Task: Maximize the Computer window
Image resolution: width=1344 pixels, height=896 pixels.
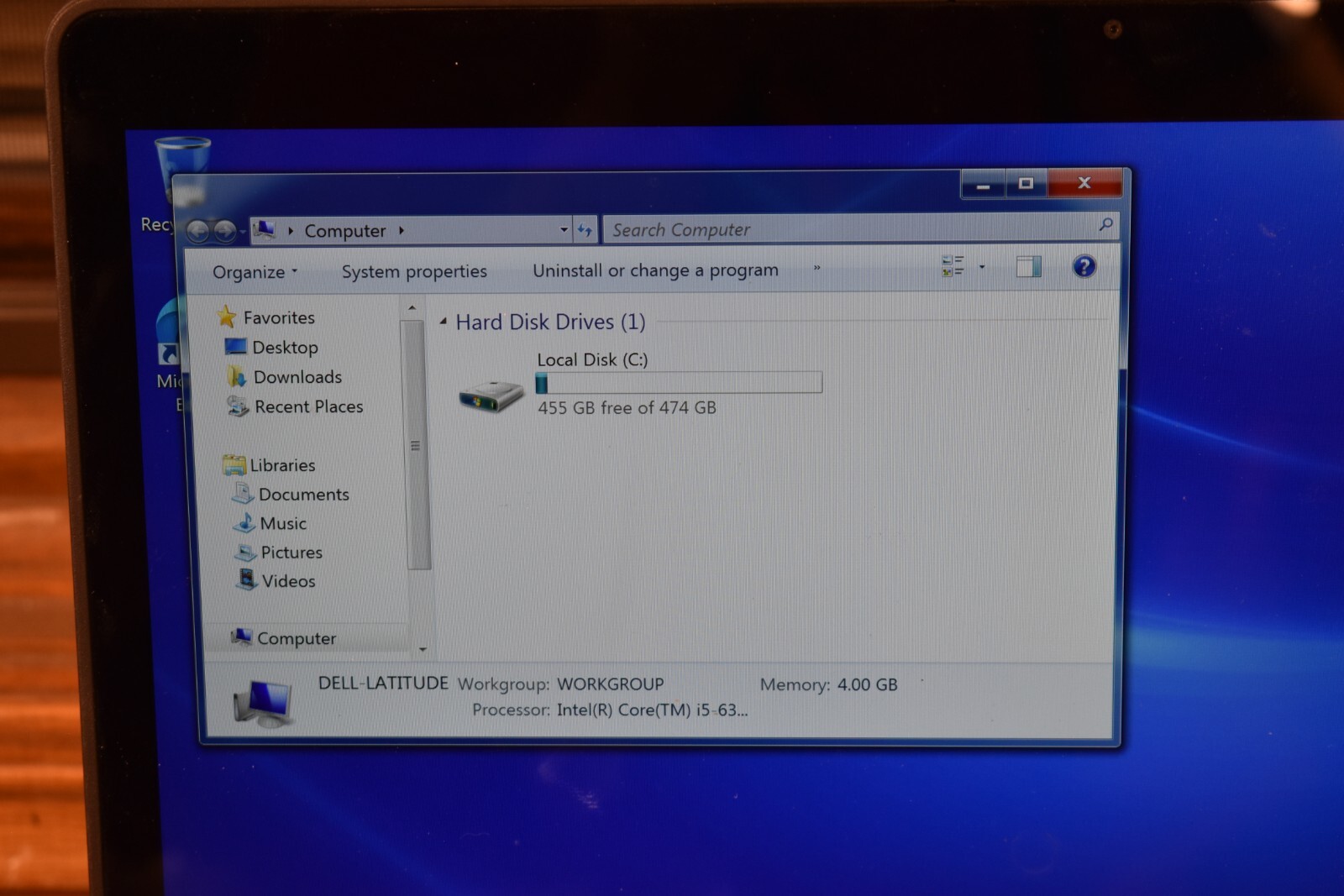Action: (1026, 183)
